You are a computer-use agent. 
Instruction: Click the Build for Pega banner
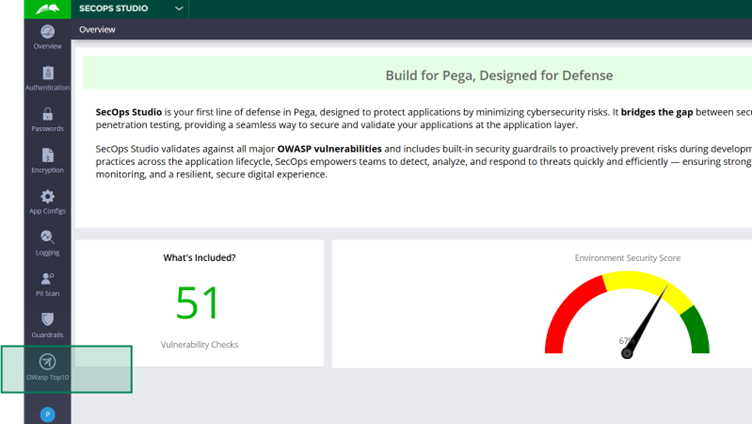click(499, 75)
